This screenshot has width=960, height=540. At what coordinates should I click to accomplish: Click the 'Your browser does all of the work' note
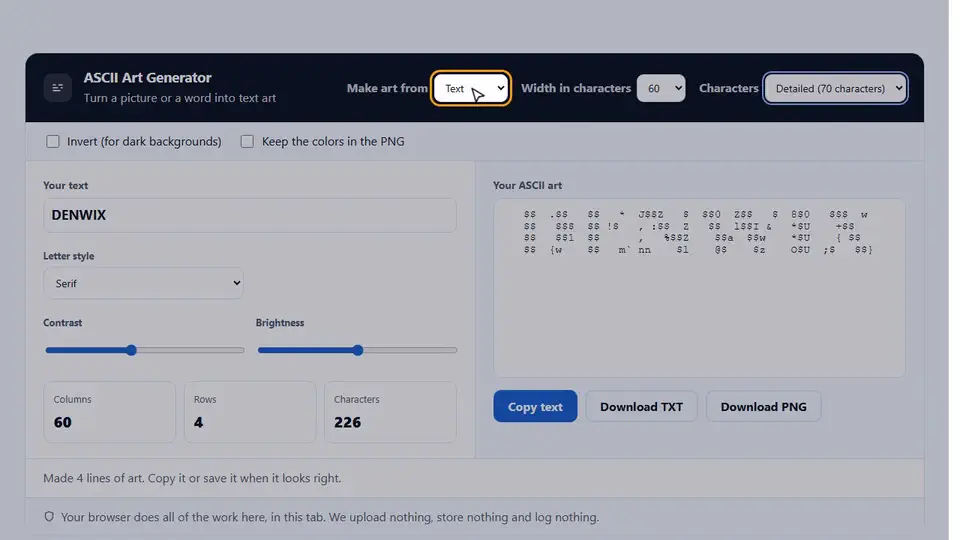pos(330,517)
